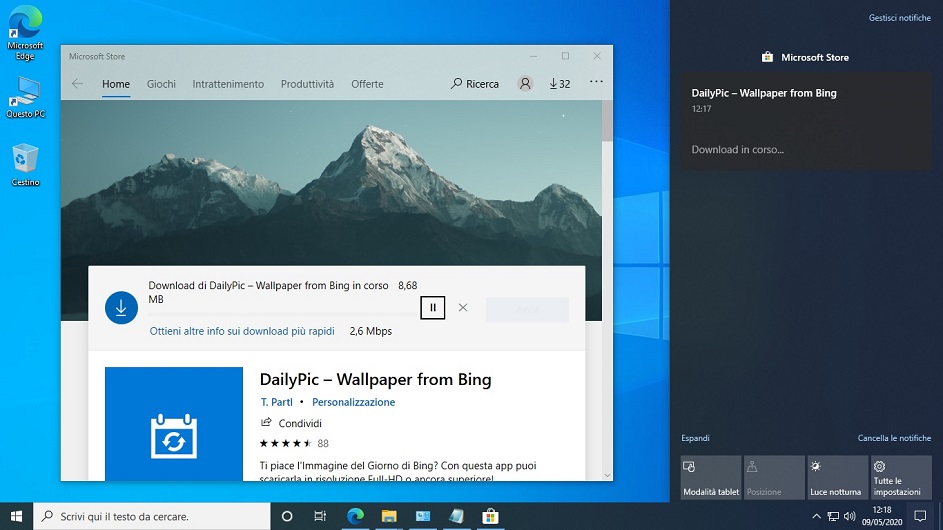Toggle the Posizione quick action
Image resolution: width=943 pixels, height=530 pixels.
click(x=774, y=478)
